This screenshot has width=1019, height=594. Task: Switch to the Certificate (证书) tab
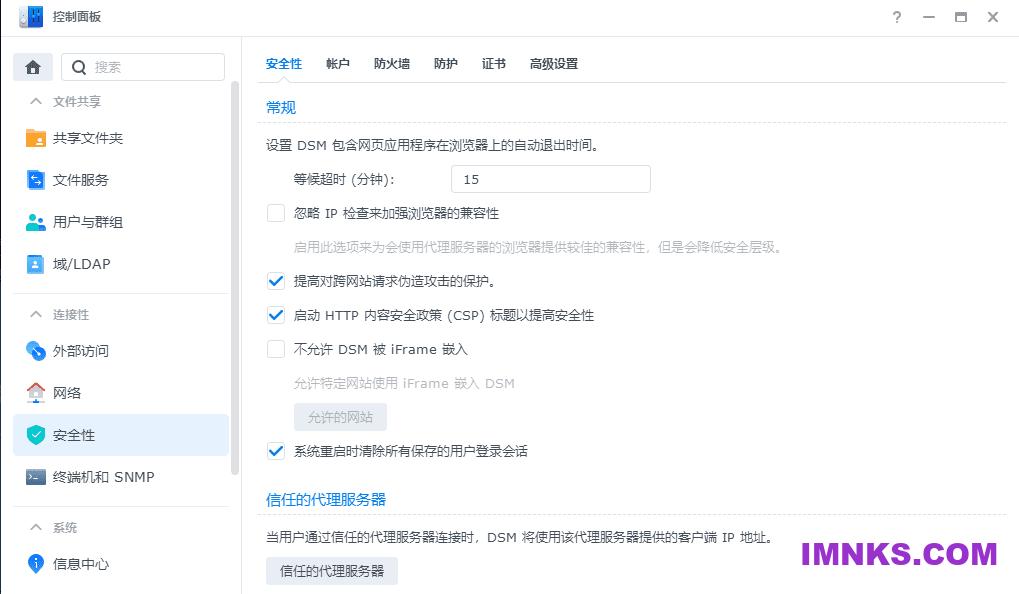tap(493, 64)
